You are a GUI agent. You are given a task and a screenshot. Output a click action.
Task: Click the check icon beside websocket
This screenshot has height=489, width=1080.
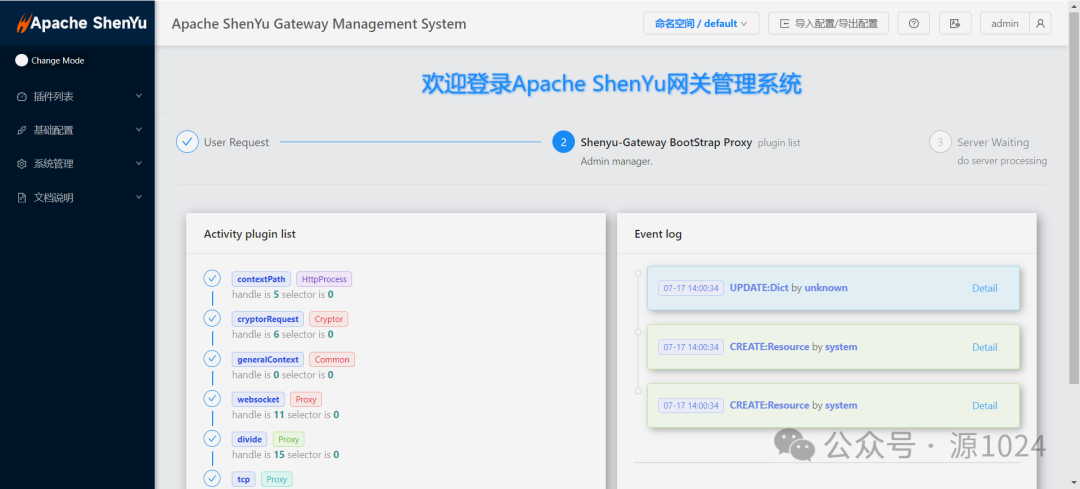(x=212, y=398)
